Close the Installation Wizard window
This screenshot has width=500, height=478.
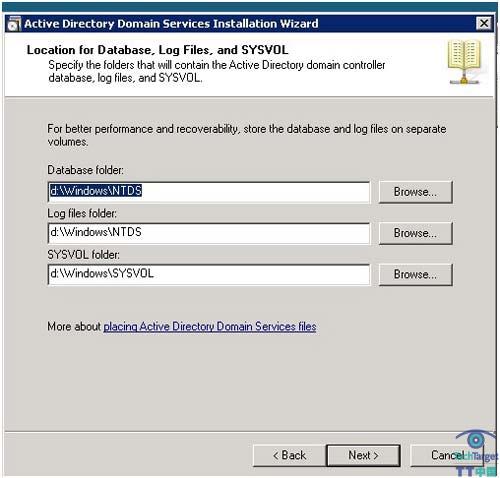tap(484, 24)
